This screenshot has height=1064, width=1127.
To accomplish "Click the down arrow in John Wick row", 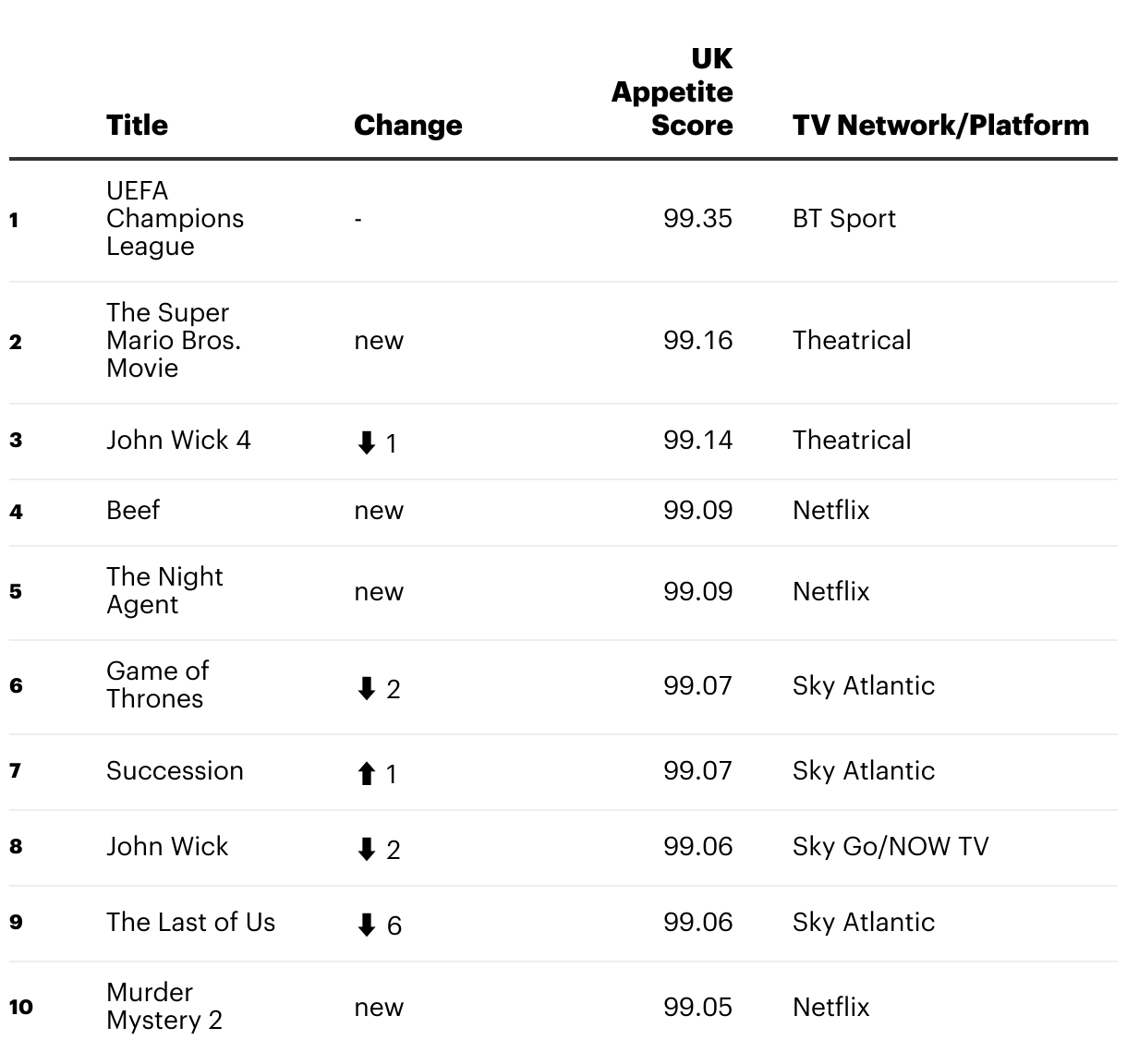I will [x=366, y=850].
